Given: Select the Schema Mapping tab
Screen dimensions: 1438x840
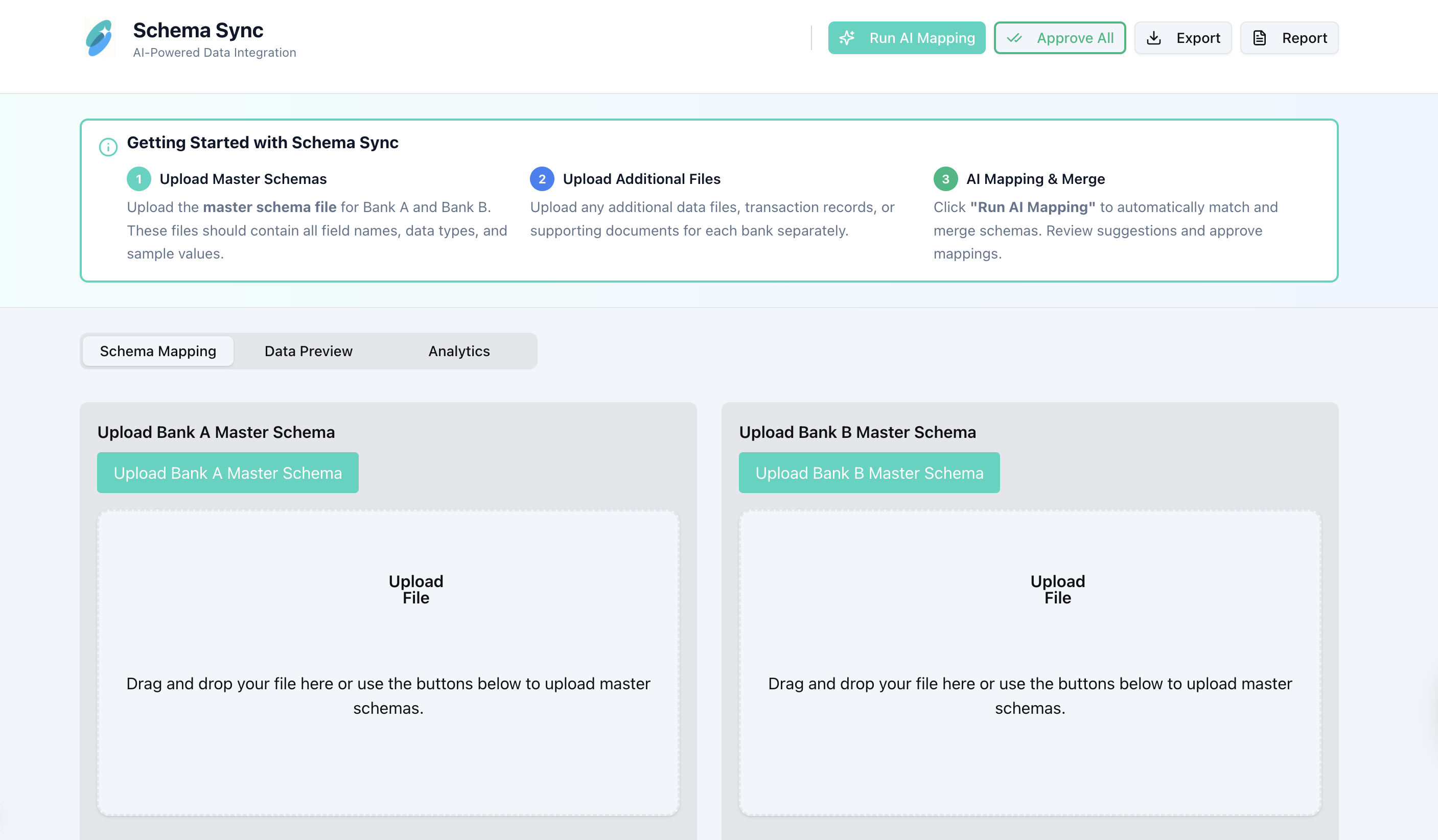Looking at the screenshot, I should (x=158, y=351).
